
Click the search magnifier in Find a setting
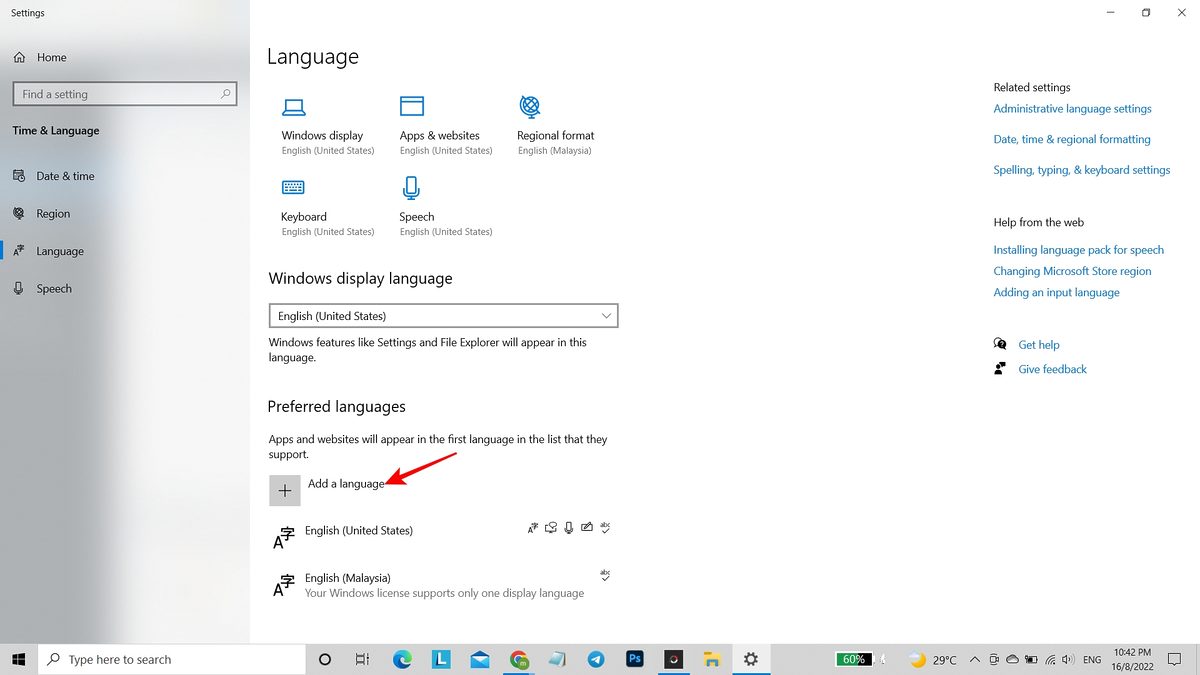tap(226, 94)
